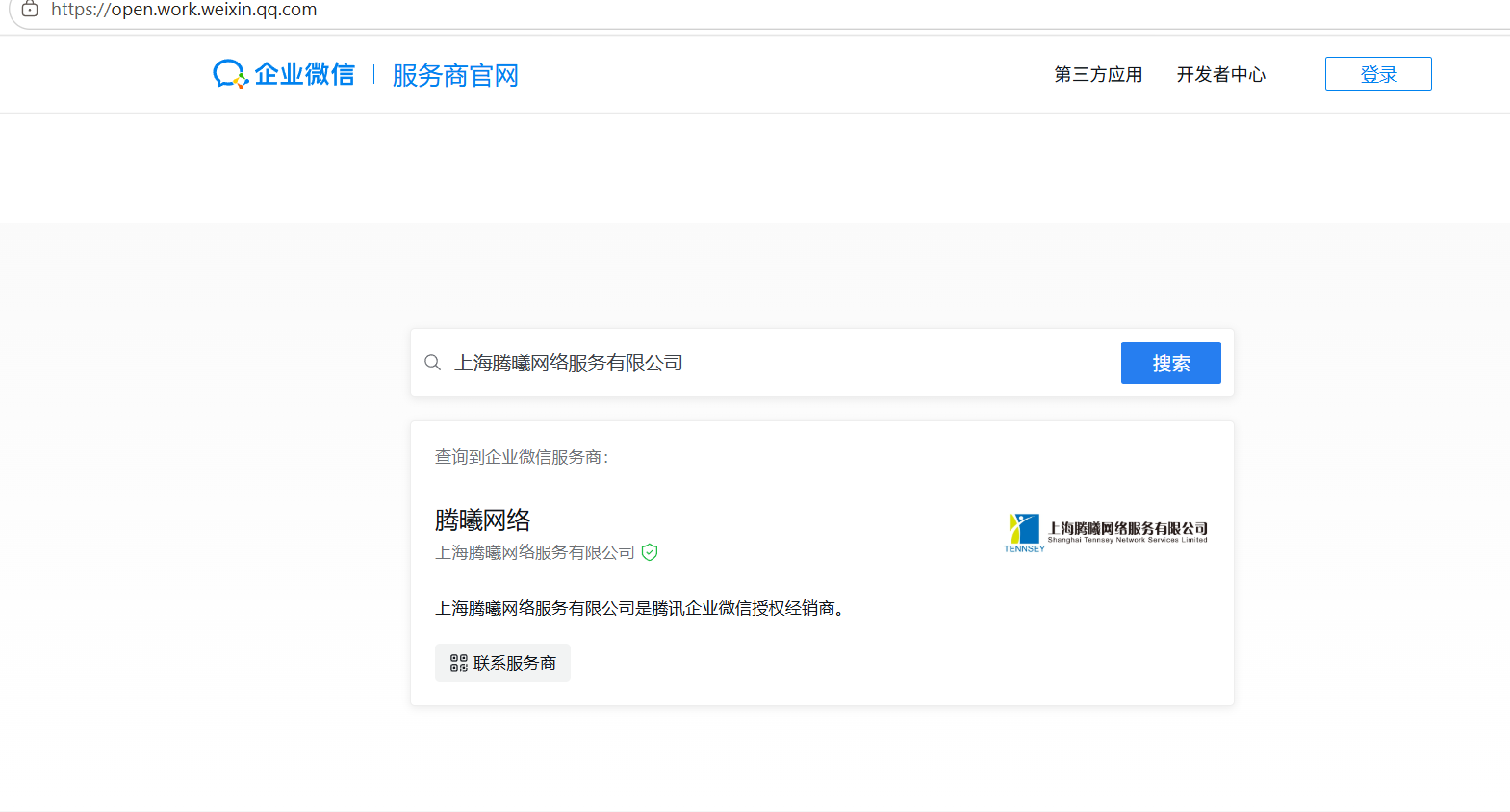Screen dimensions: 1510x812
Task: Click the 腾曦网络 result title
Action: point(483,520)
